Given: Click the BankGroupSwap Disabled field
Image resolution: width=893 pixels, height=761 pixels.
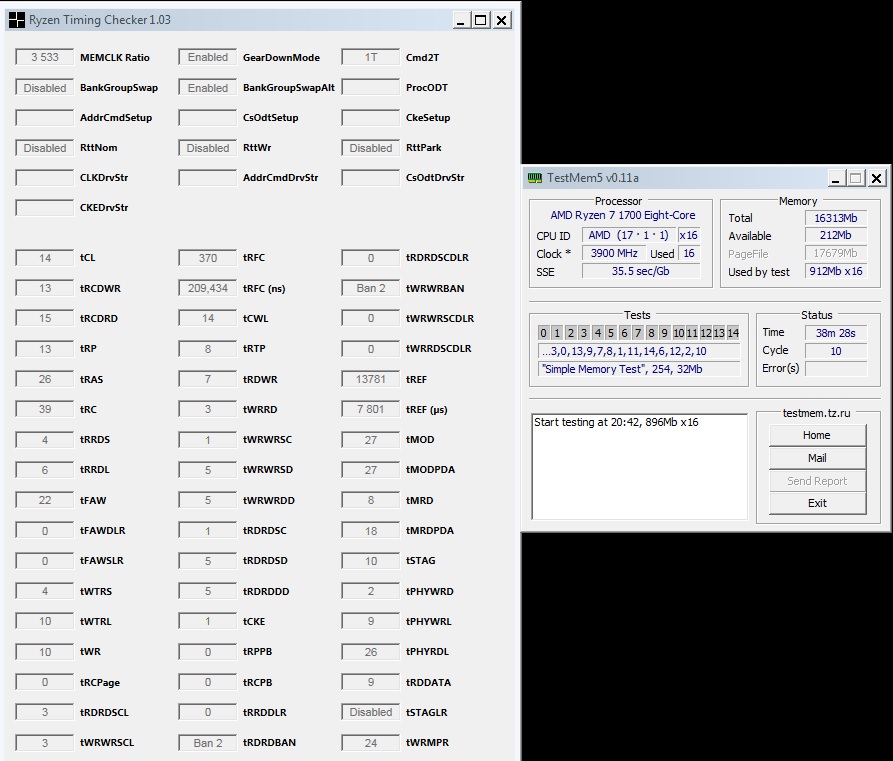Looking at the screenshot, I should point(44,88).
